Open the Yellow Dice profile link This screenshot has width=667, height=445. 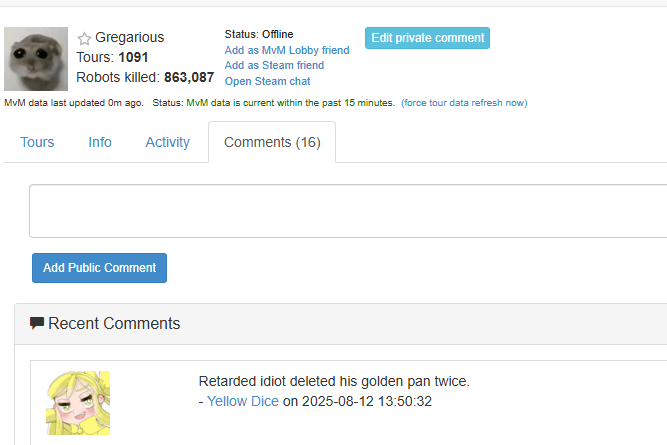click(x=242, y=401)
